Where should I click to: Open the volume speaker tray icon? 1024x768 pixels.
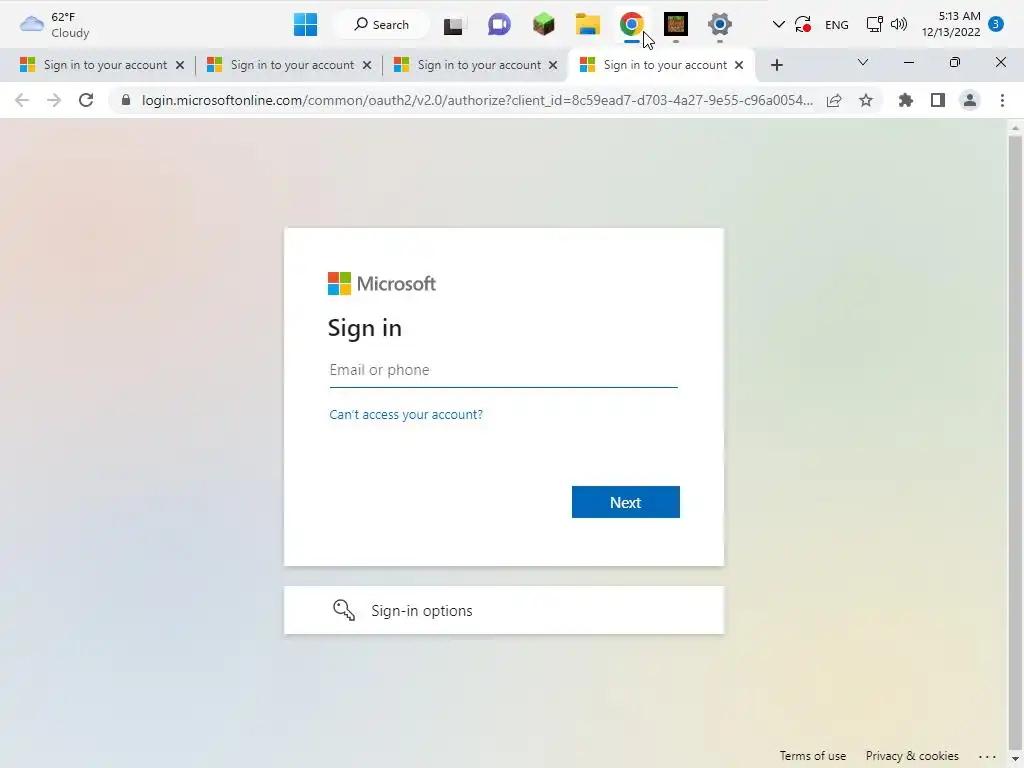coord(899,25)
